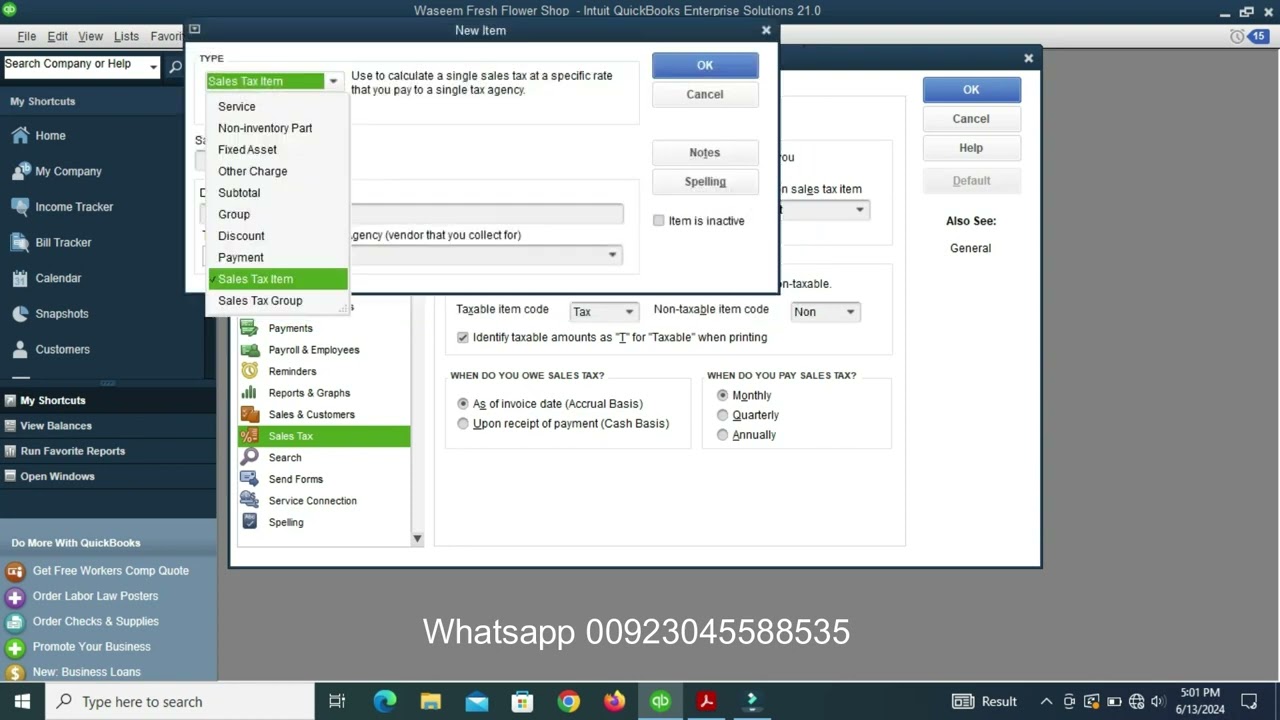The image size is (1280, 720).
Task: Toggle Item is inactive checkbox
Action: 659,221
